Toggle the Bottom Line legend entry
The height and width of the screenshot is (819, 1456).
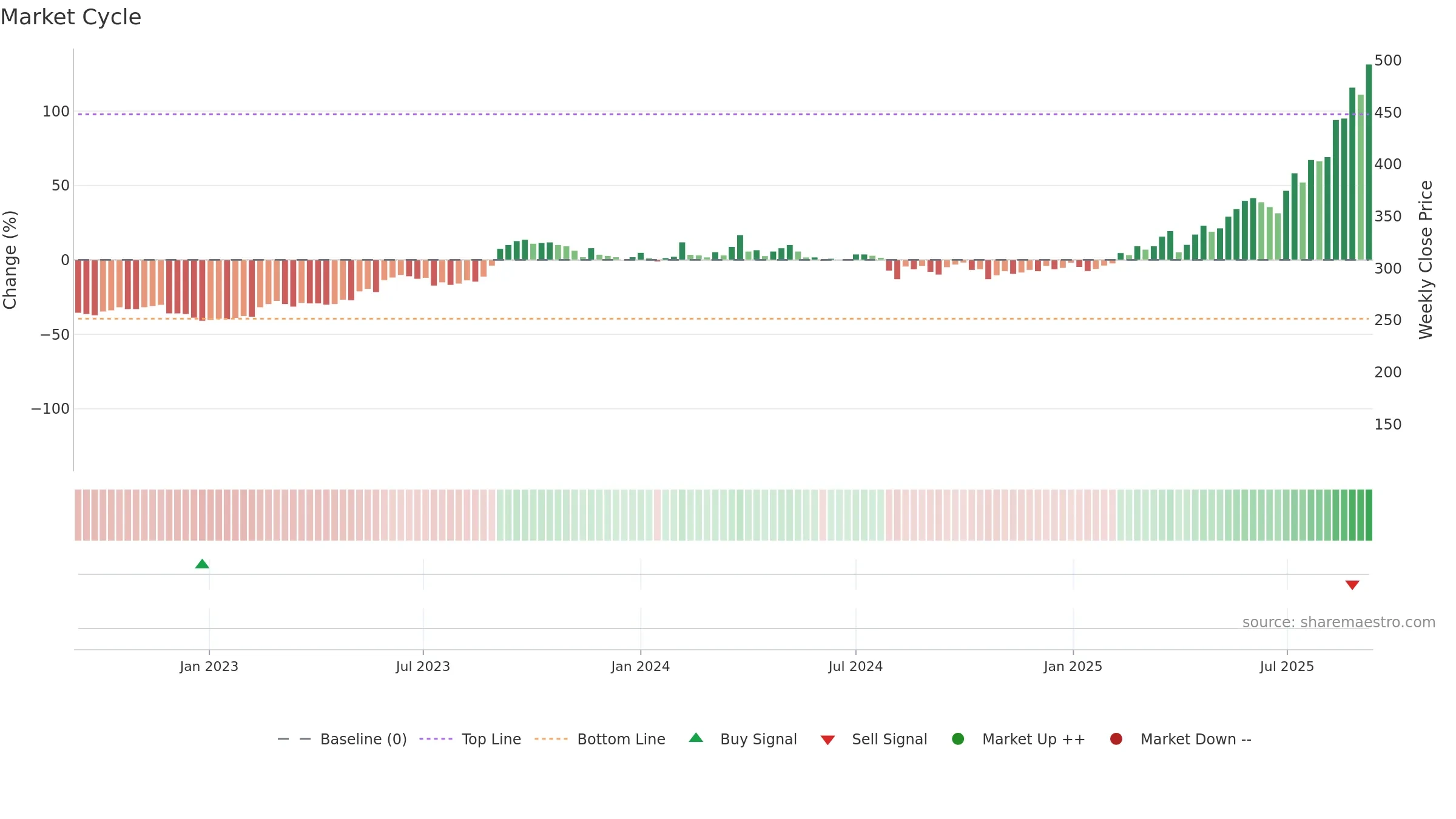coord(600,739)
